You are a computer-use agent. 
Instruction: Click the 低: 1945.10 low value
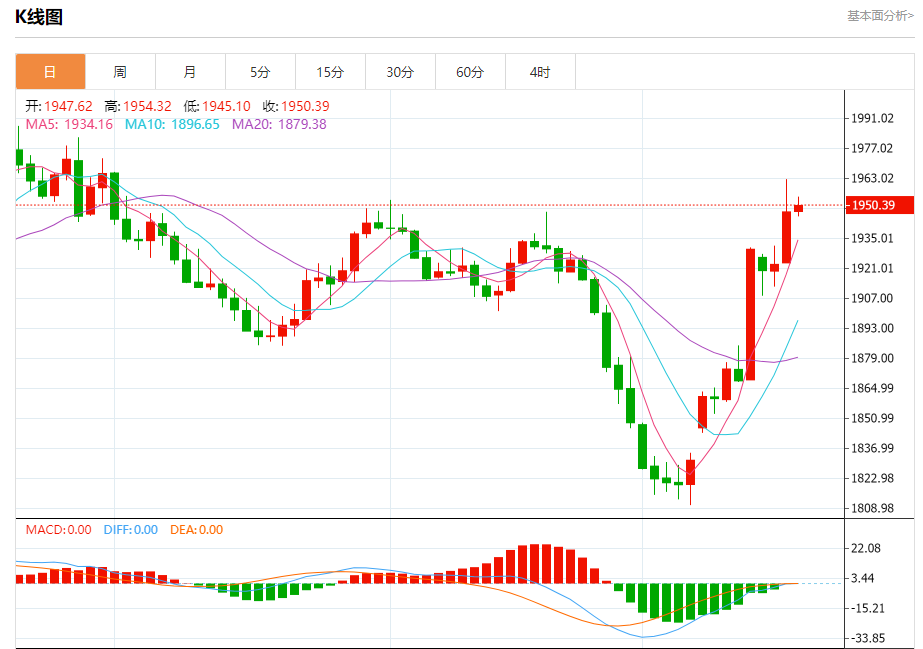217,106
